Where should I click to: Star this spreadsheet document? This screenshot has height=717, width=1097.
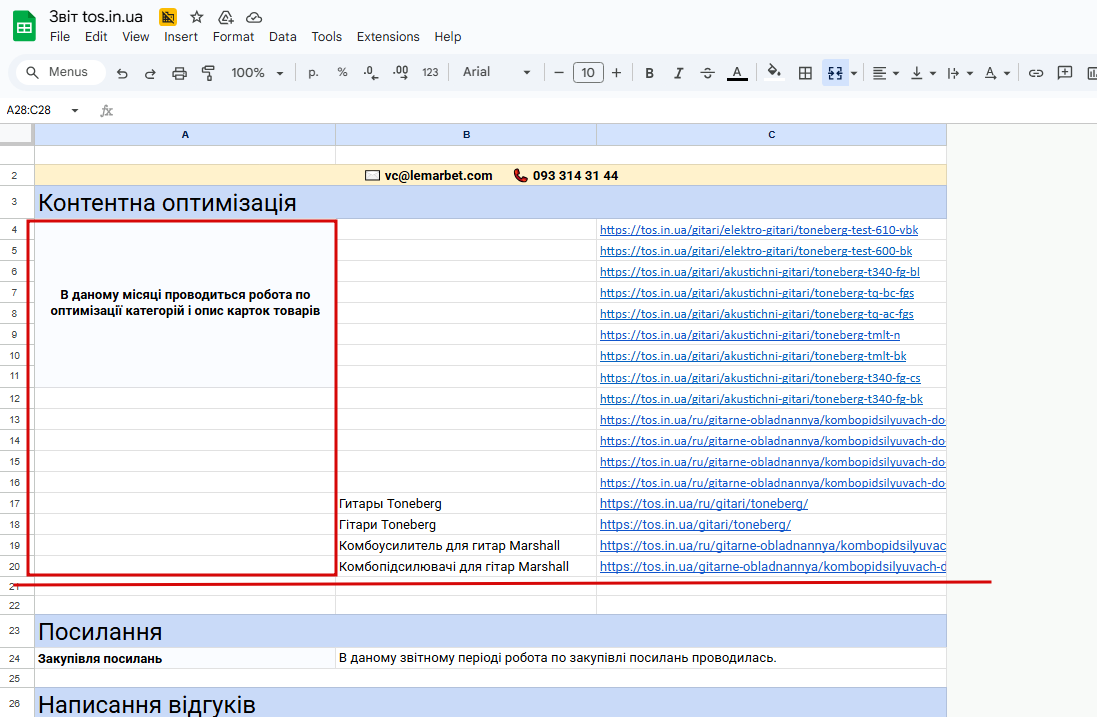tap(197, 17)
